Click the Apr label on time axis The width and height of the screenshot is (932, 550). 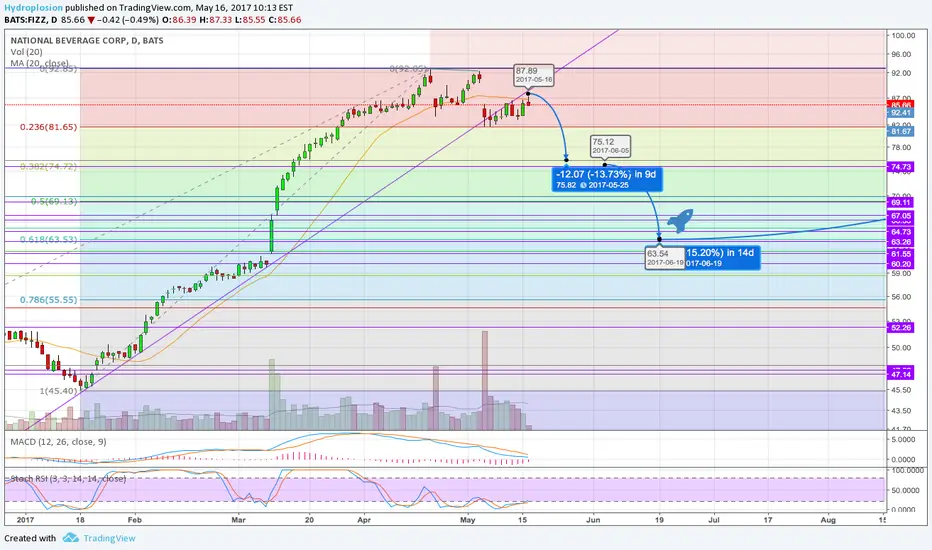click(x=364, y=520)
